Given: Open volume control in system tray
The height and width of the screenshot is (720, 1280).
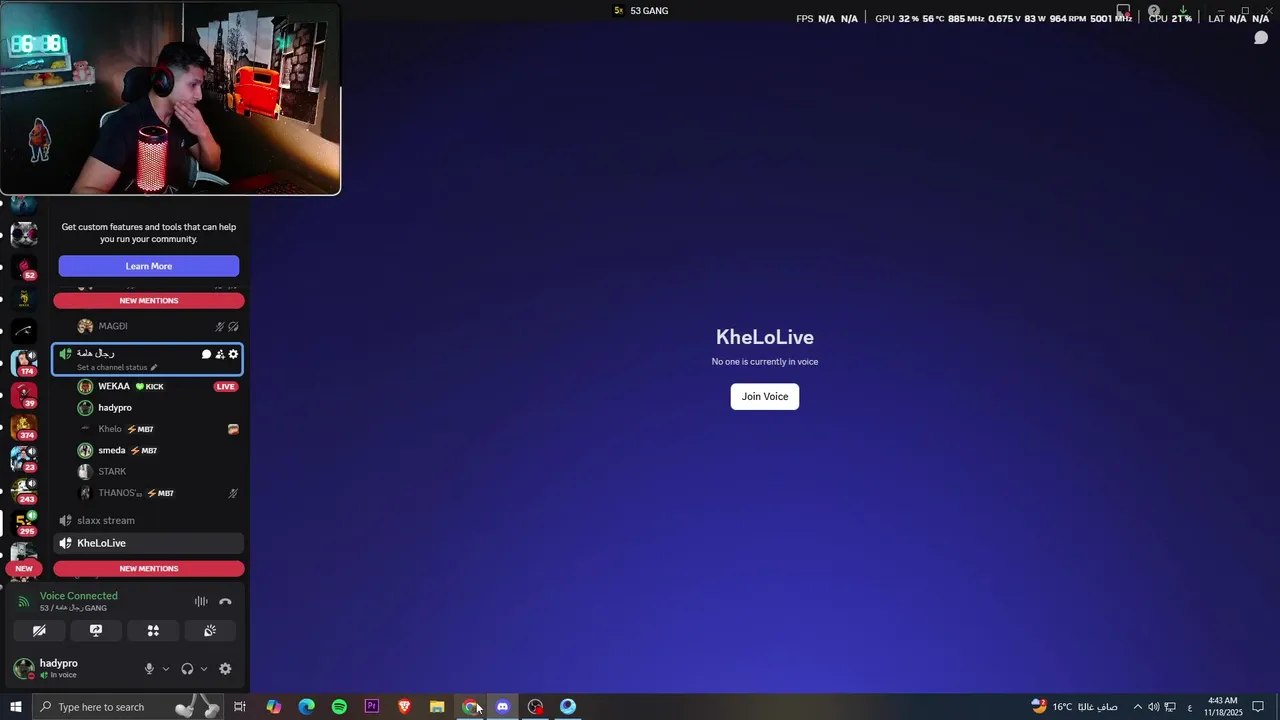Looking at the screenshot, I should pos(1153,707).
